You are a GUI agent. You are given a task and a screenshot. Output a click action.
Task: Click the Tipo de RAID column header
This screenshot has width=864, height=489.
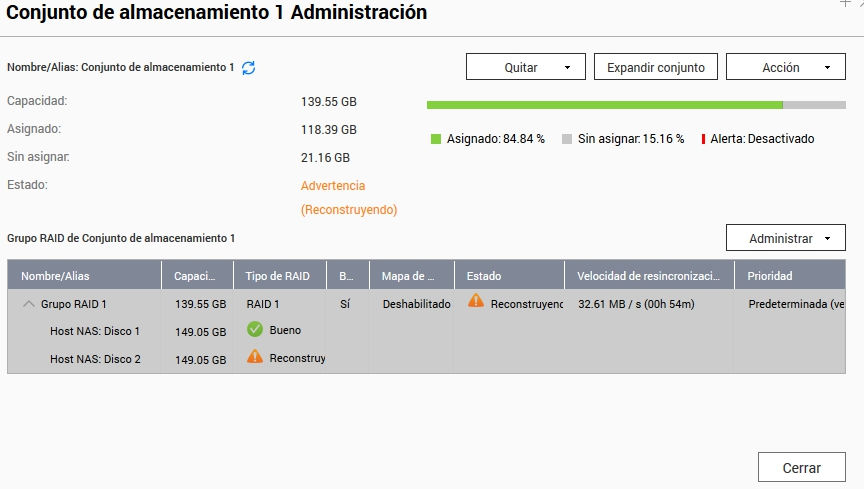pos(278,275)
